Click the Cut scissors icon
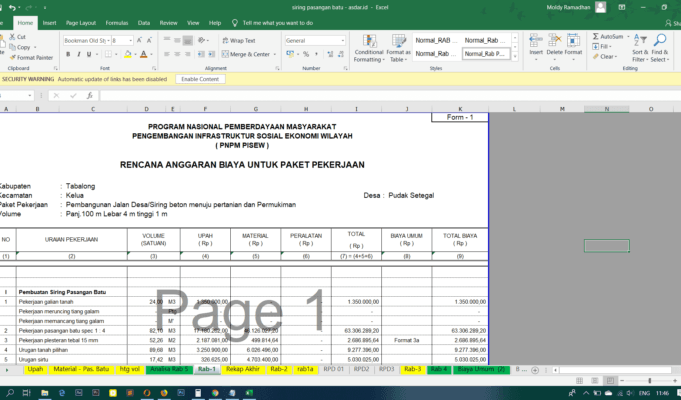Viewport: 681px width, 400px height. (11, 36)
